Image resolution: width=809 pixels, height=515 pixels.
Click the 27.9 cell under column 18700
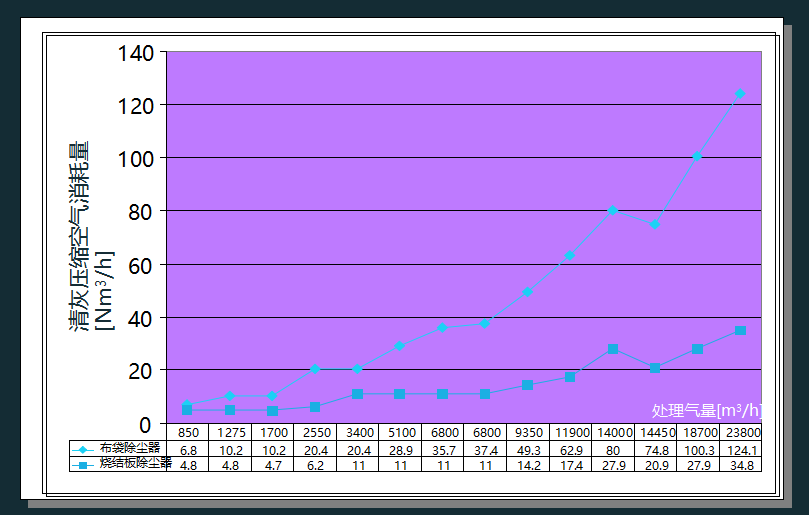pos(699,465)
